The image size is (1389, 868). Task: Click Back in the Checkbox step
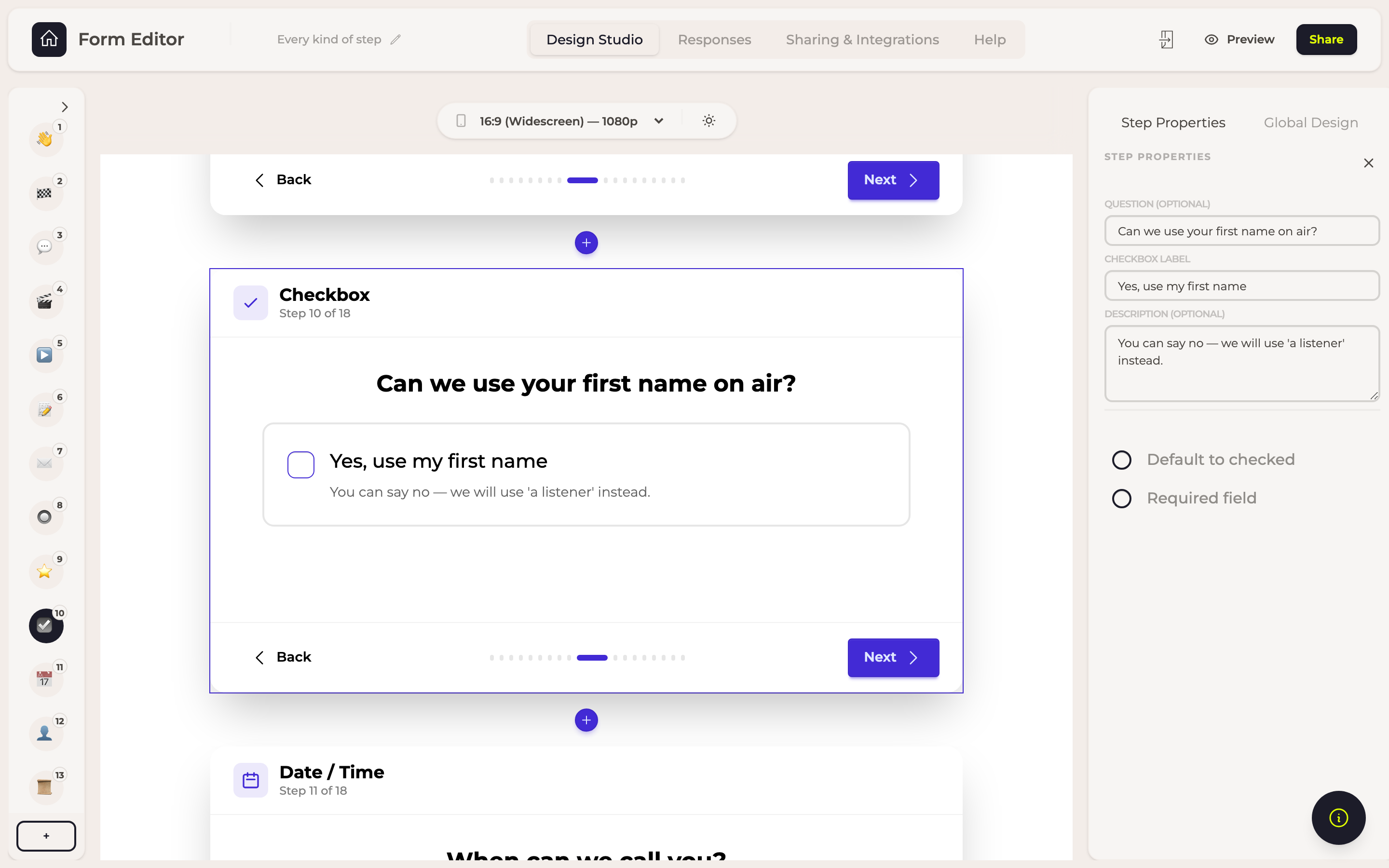283,657
